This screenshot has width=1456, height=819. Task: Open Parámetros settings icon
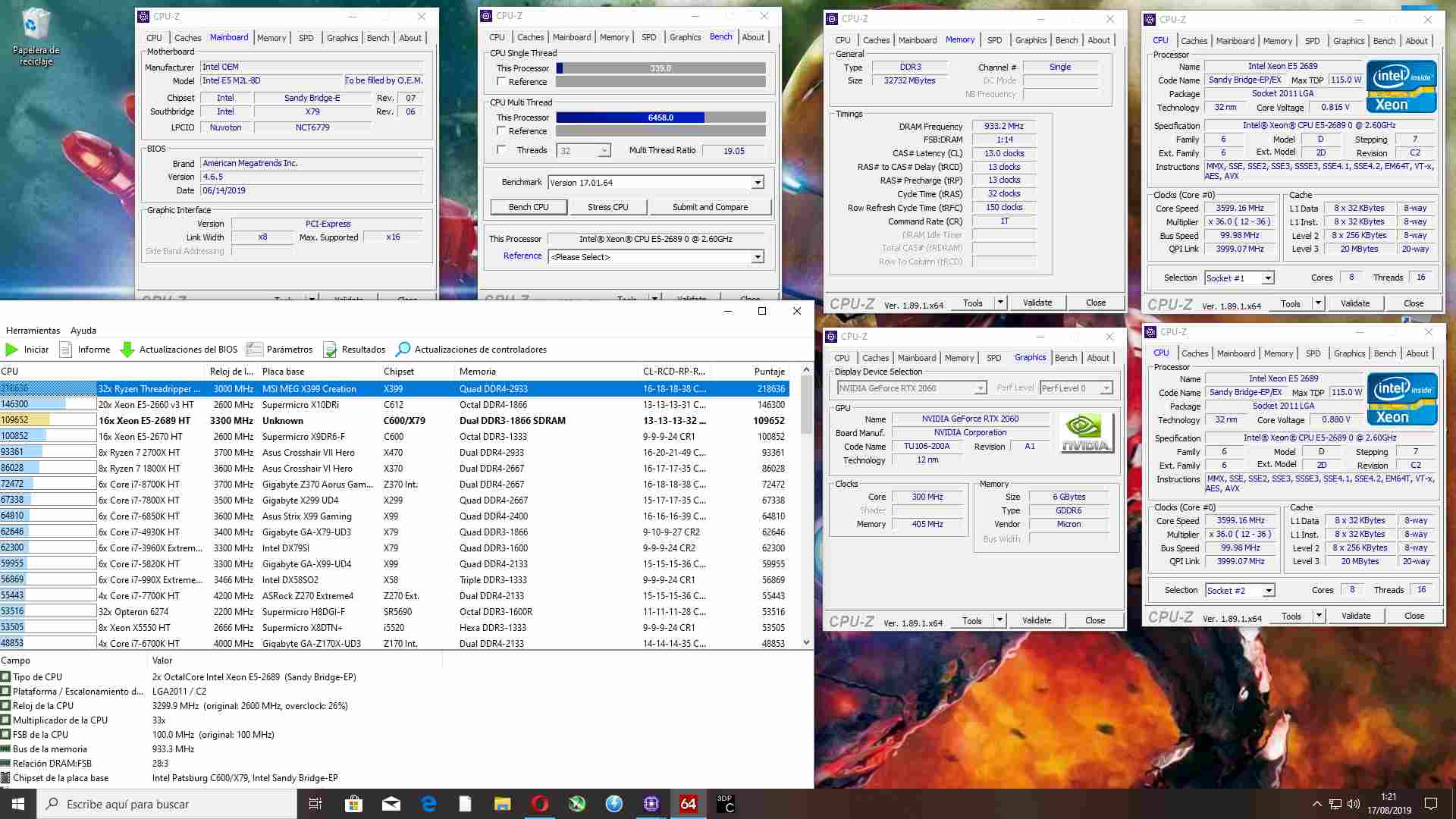pos(255,350)
